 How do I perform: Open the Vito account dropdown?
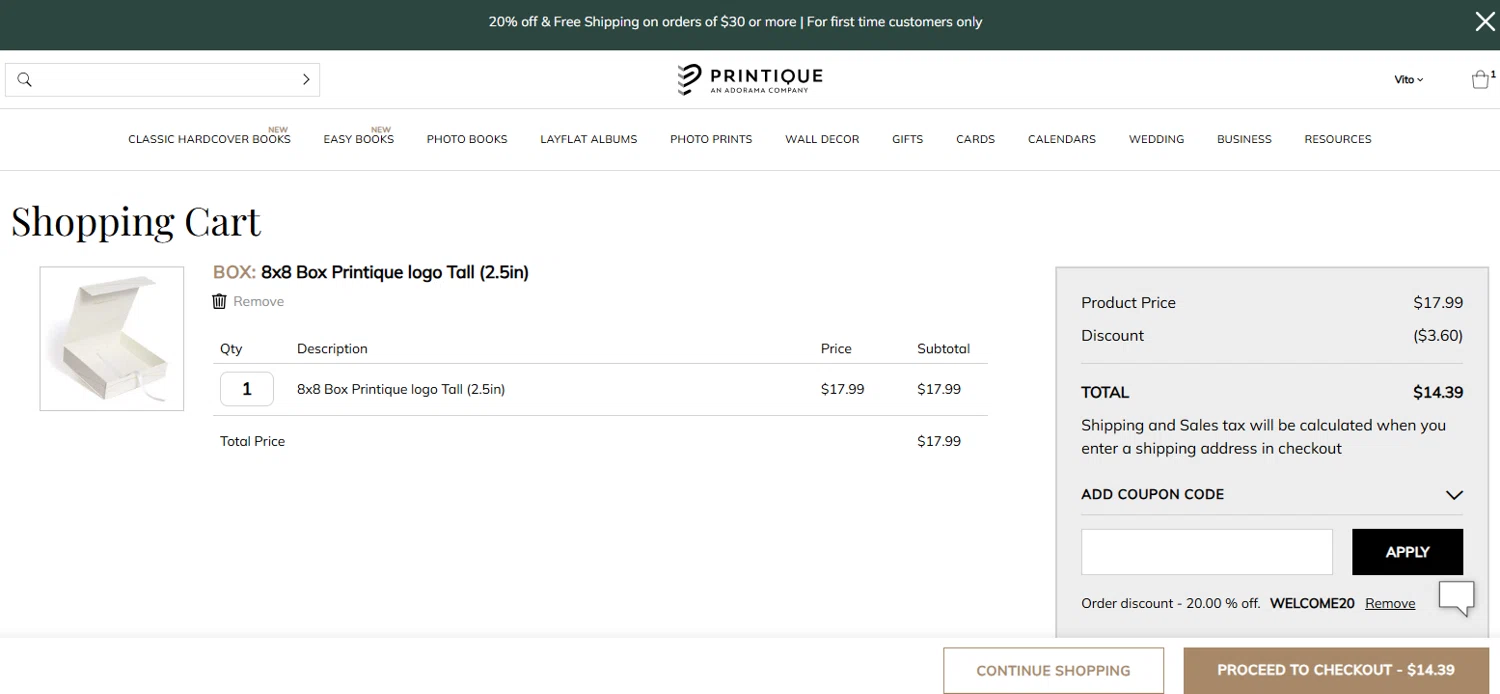(1408, 80)
